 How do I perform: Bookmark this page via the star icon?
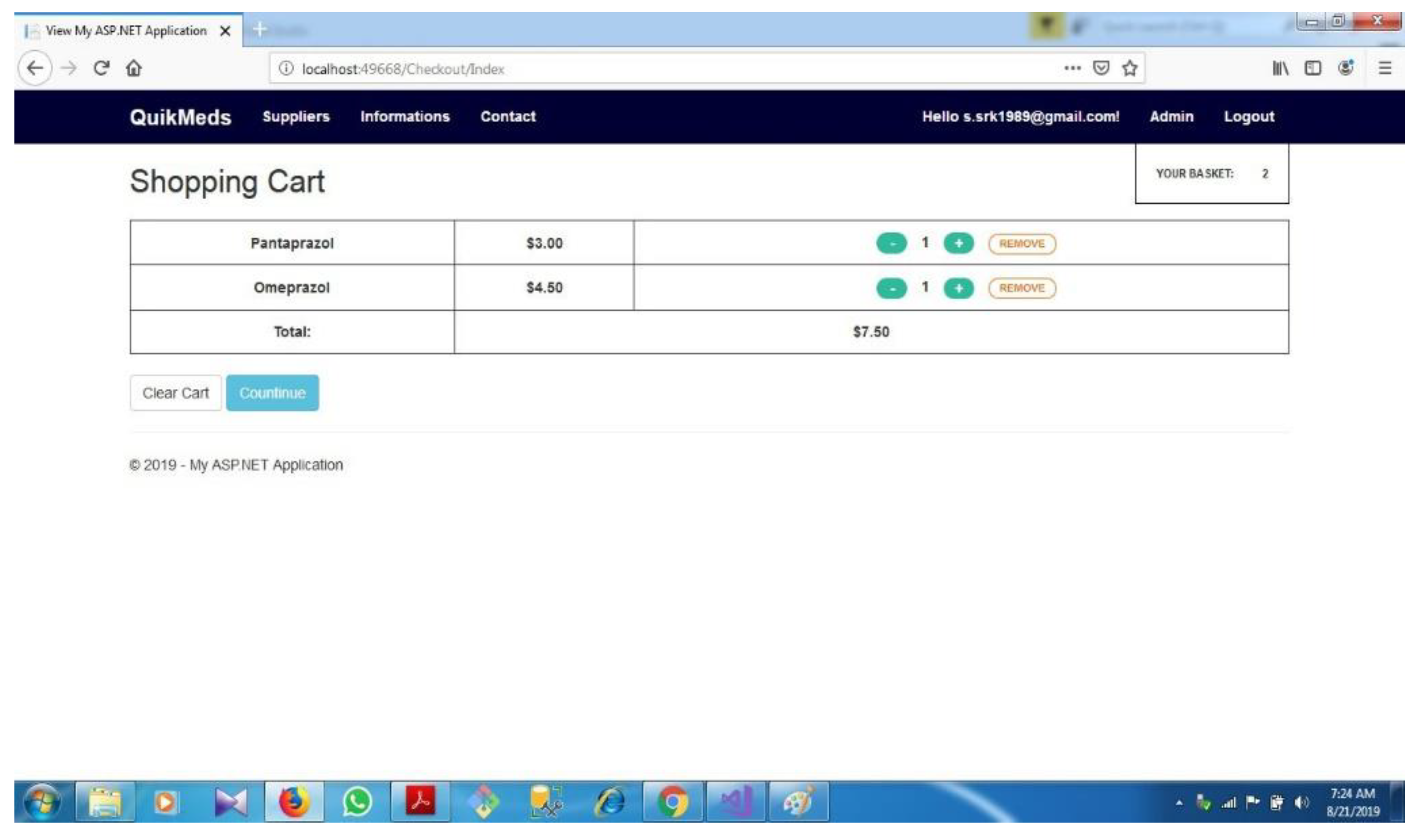click(1129, 69)
